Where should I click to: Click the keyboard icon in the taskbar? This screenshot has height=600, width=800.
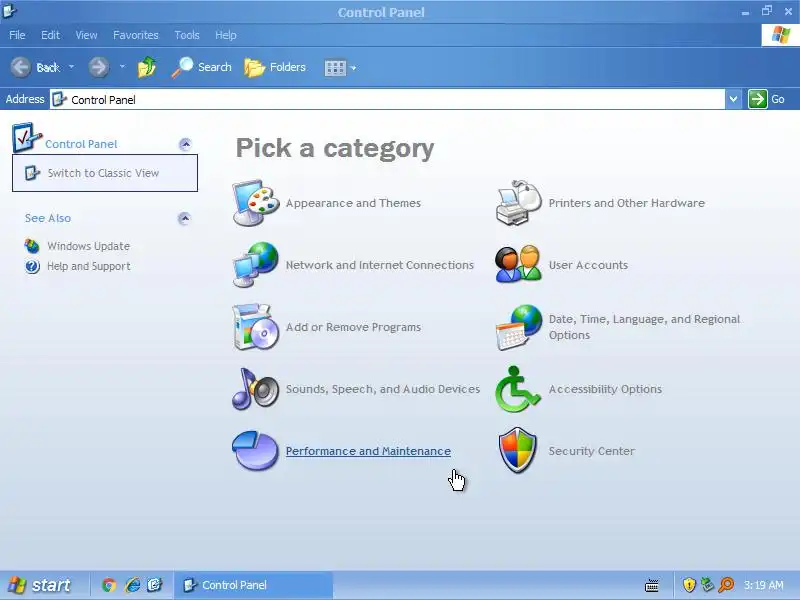pos(652,585)
